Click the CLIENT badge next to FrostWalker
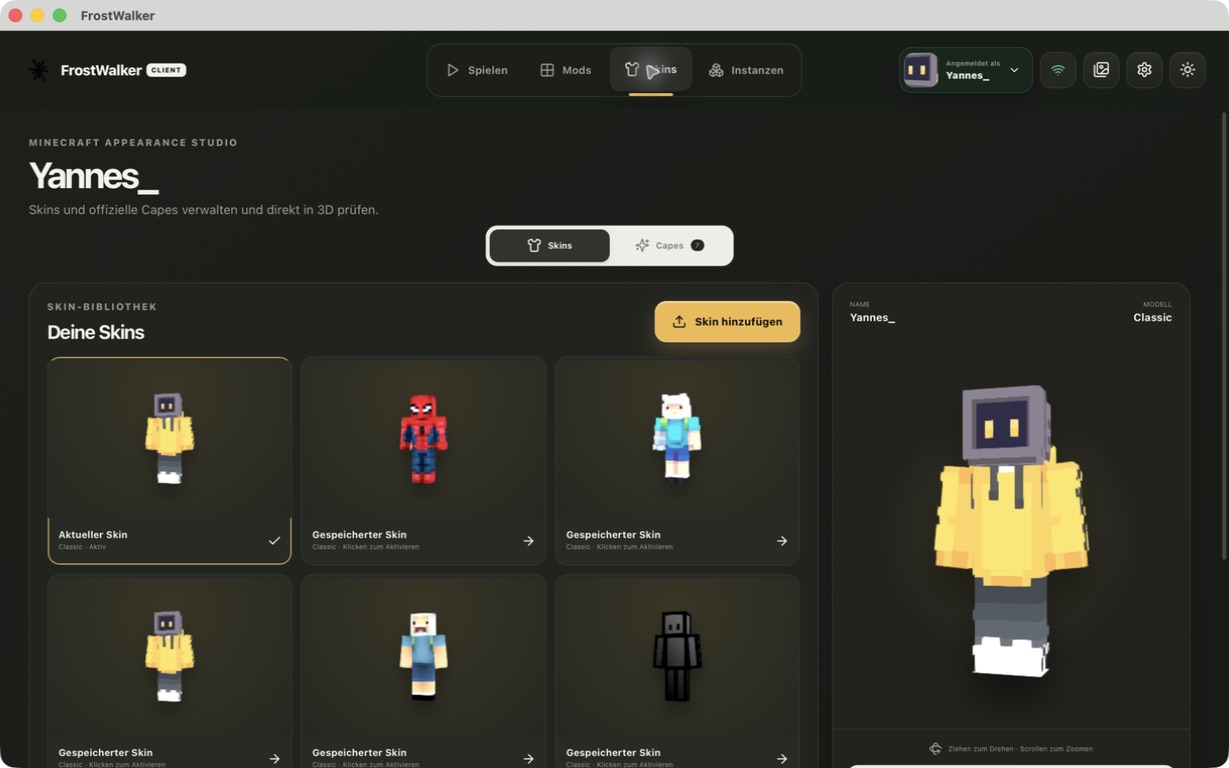Screen dimensions: 1229x768 point(166,70)
